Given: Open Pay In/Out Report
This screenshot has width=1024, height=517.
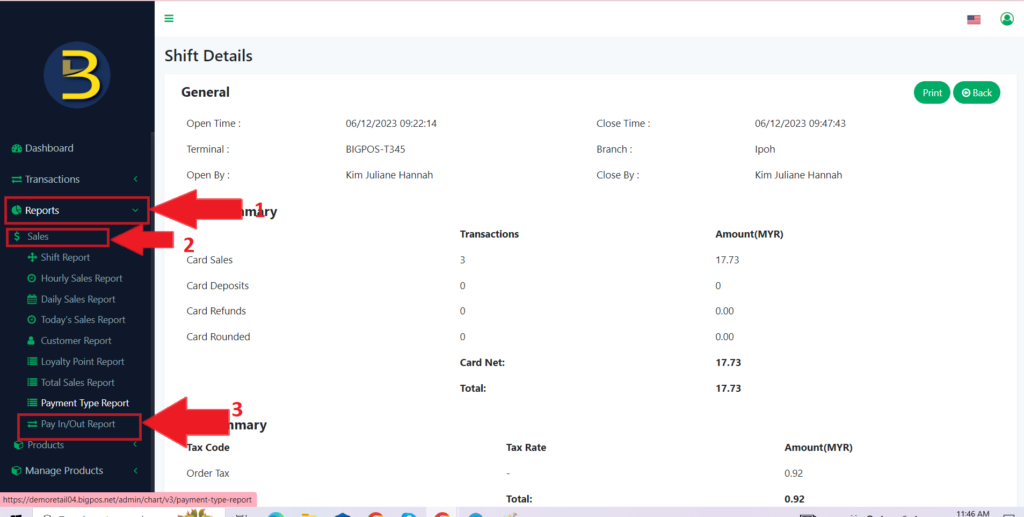Looking at the screenshot, I should [x=77, y=424].
